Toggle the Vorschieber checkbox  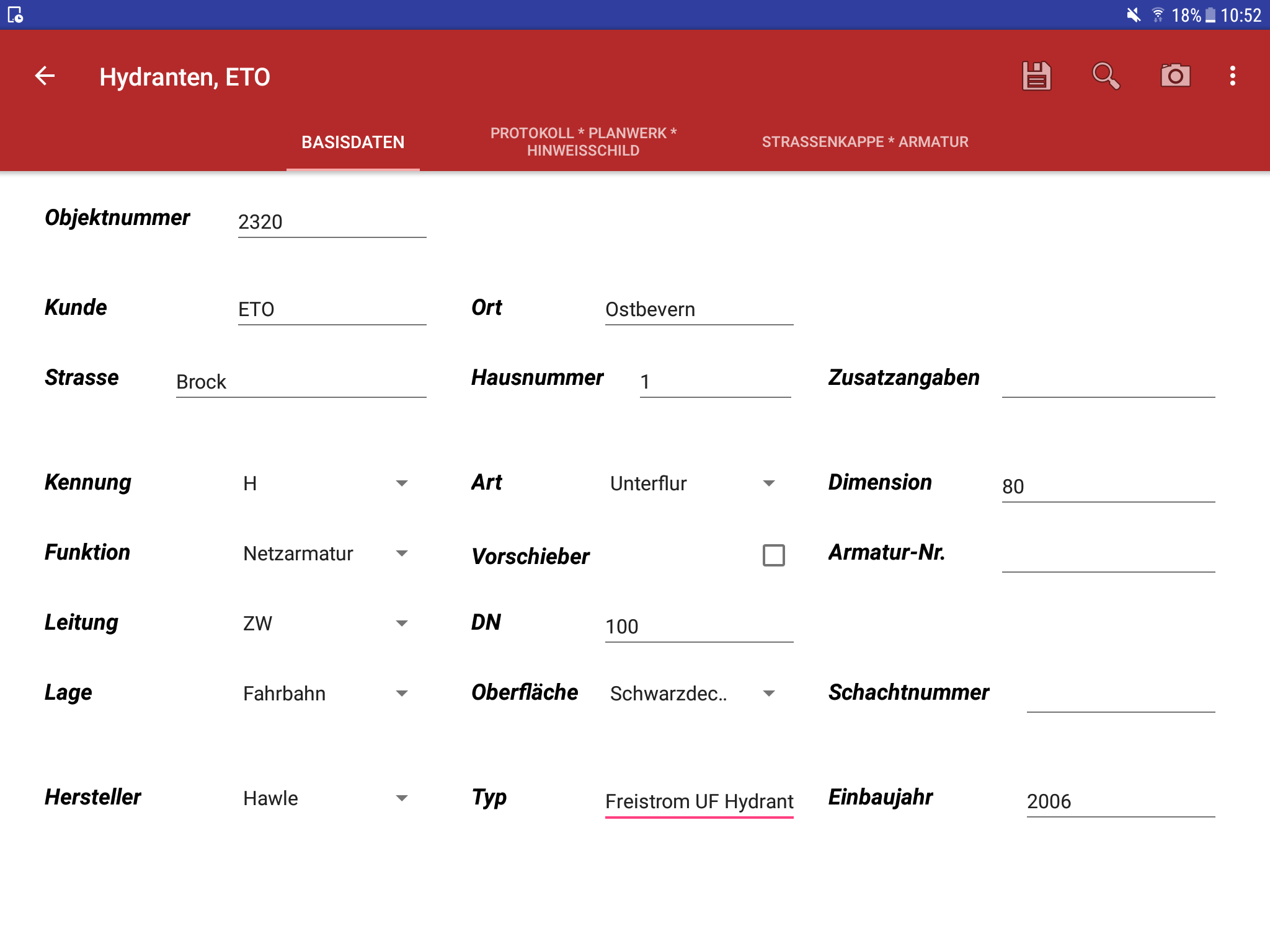point(773,555)
